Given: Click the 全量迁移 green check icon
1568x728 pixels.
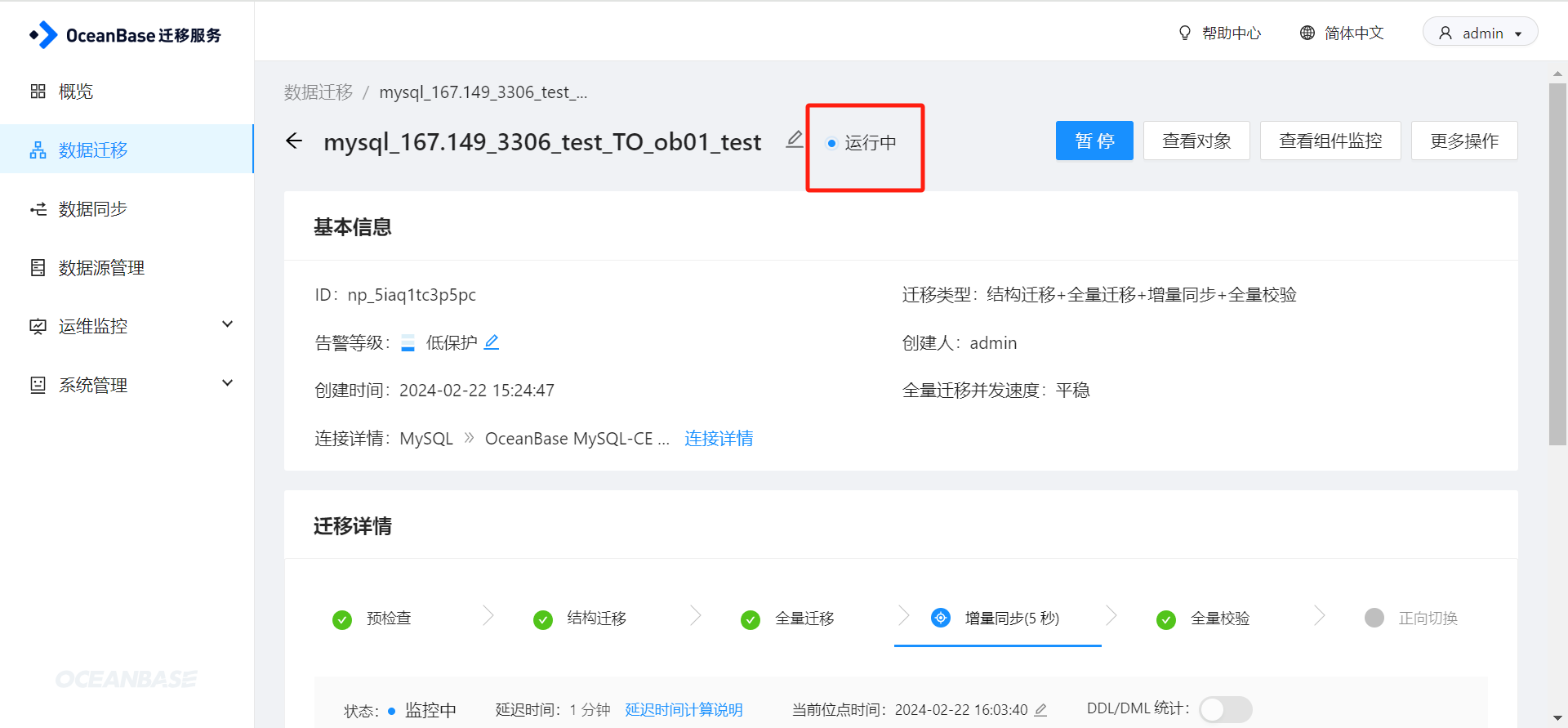Looking at the screenshot, I should 751,619.
